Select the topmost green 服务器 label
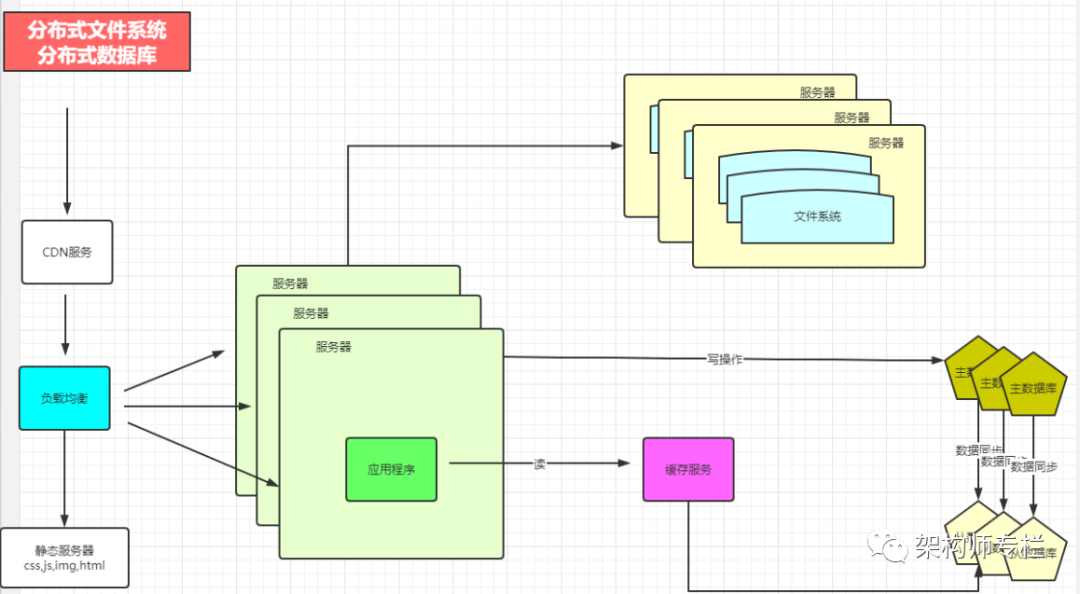Screen dimensions: 1080x594 click(290, 283)
